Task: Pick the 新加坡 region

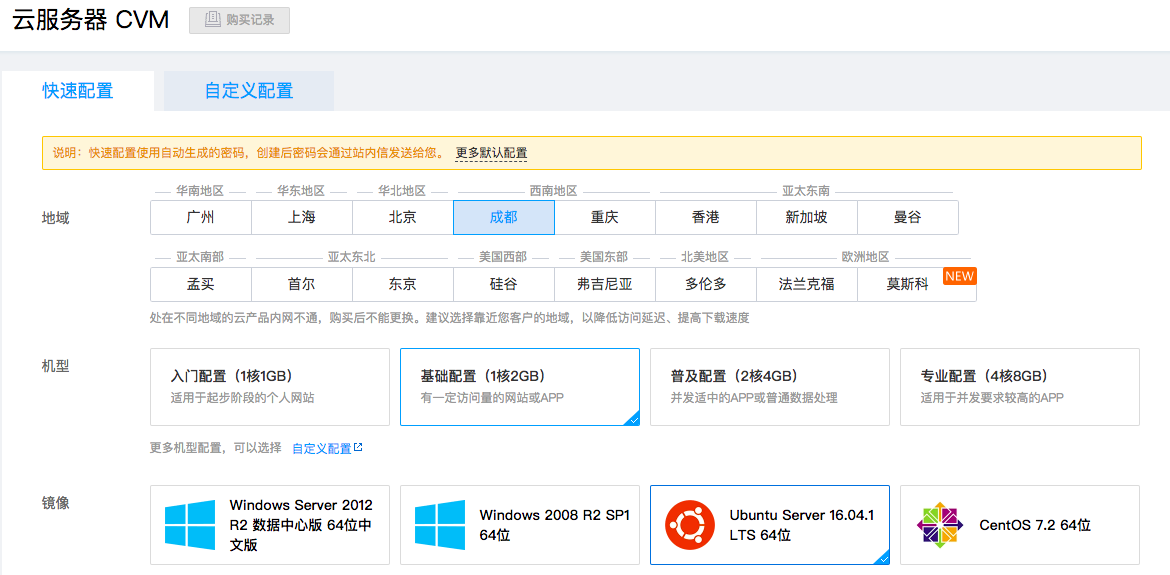Action: click(x=807, y=217)
